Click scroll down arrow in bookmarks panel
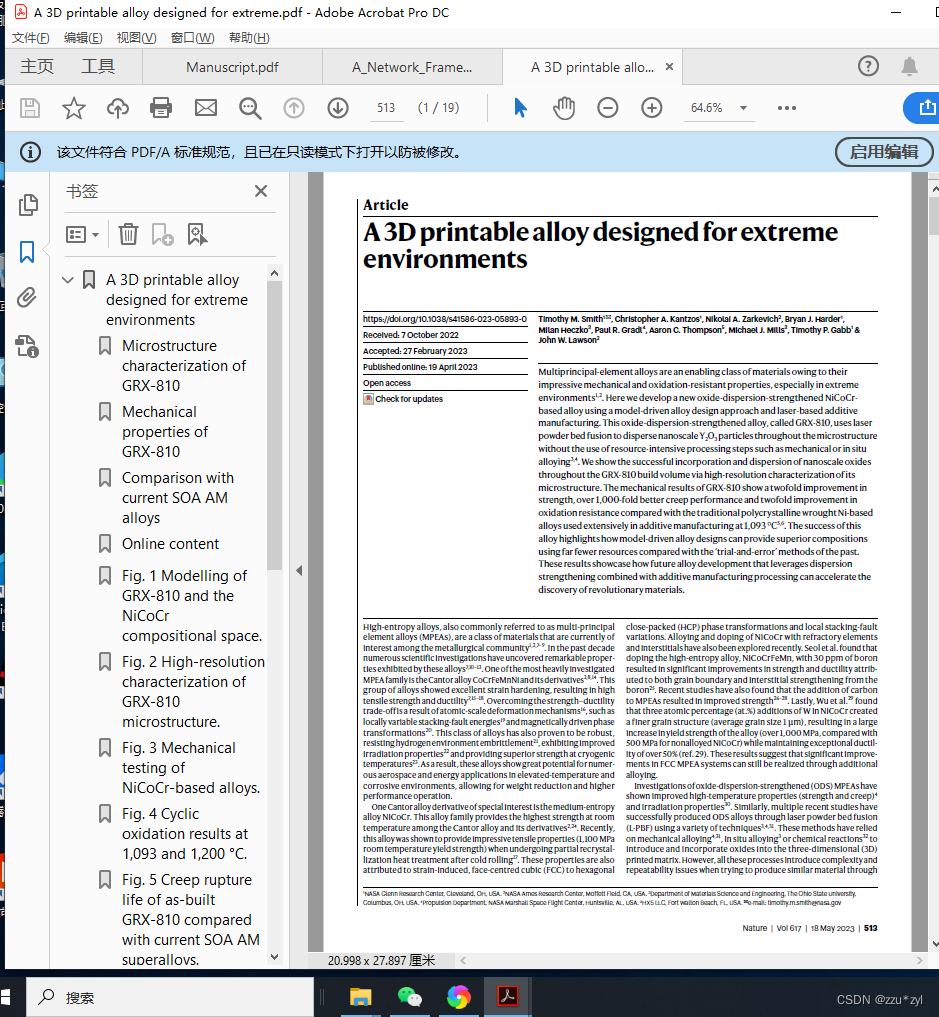 tap(274, 957)
